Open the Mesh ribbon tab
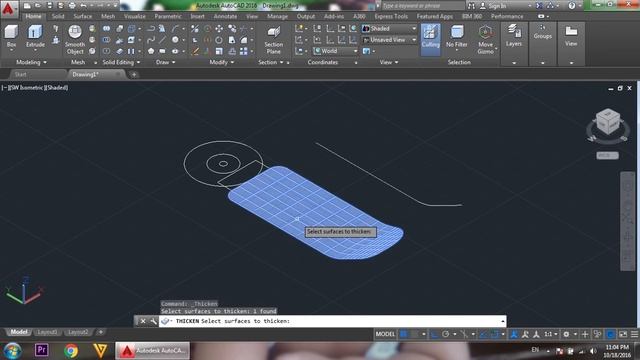This screenshot has width=640, height=360. click(x=108, y=16)
